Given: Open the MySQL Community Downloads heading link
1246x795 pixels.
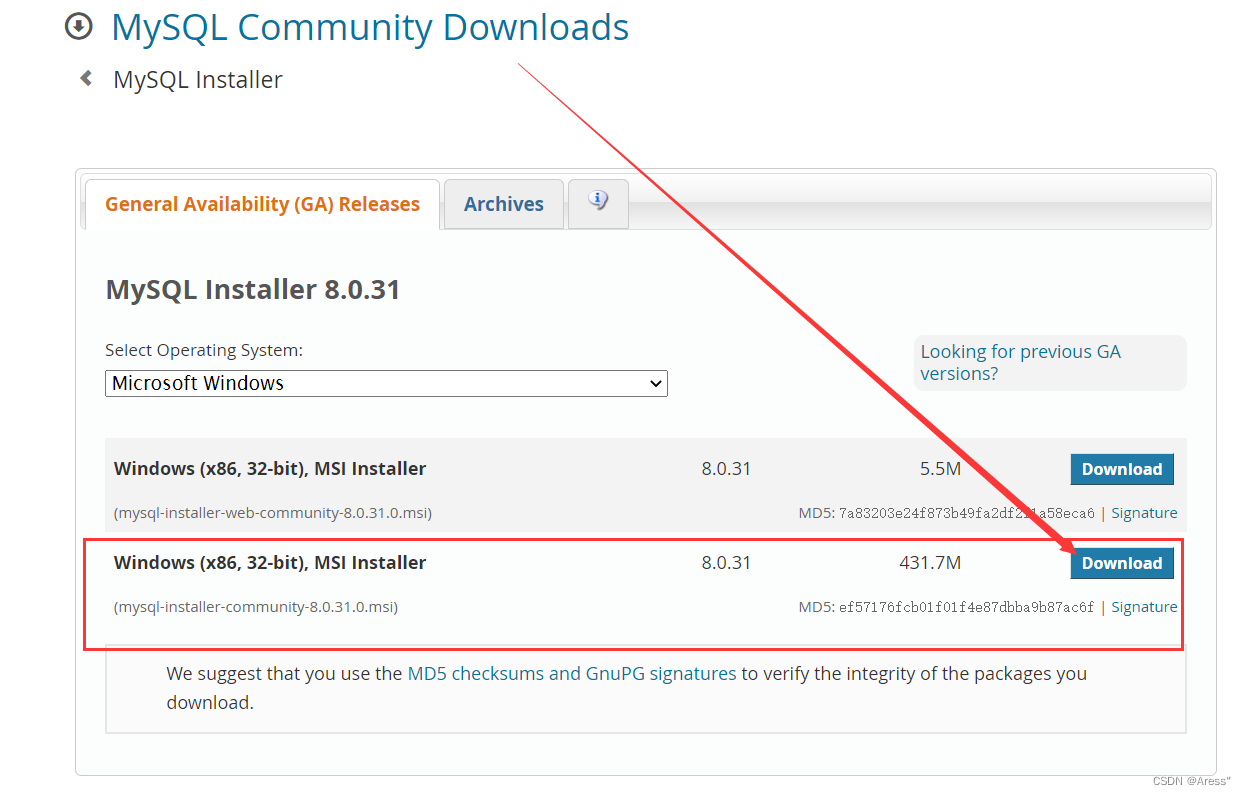Looking at the screenshot, I should click(370, 27).
